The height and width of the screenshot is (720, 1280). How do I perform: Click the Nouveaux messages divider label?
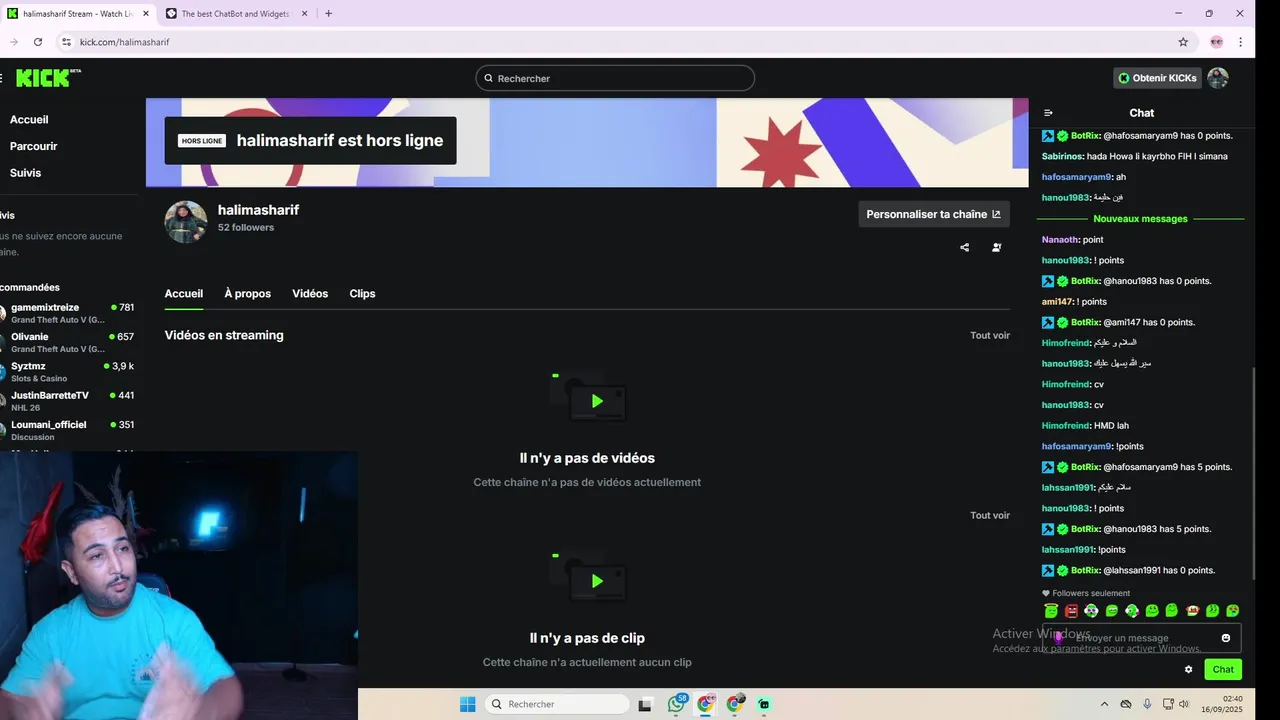click(x=1140, y=219)
